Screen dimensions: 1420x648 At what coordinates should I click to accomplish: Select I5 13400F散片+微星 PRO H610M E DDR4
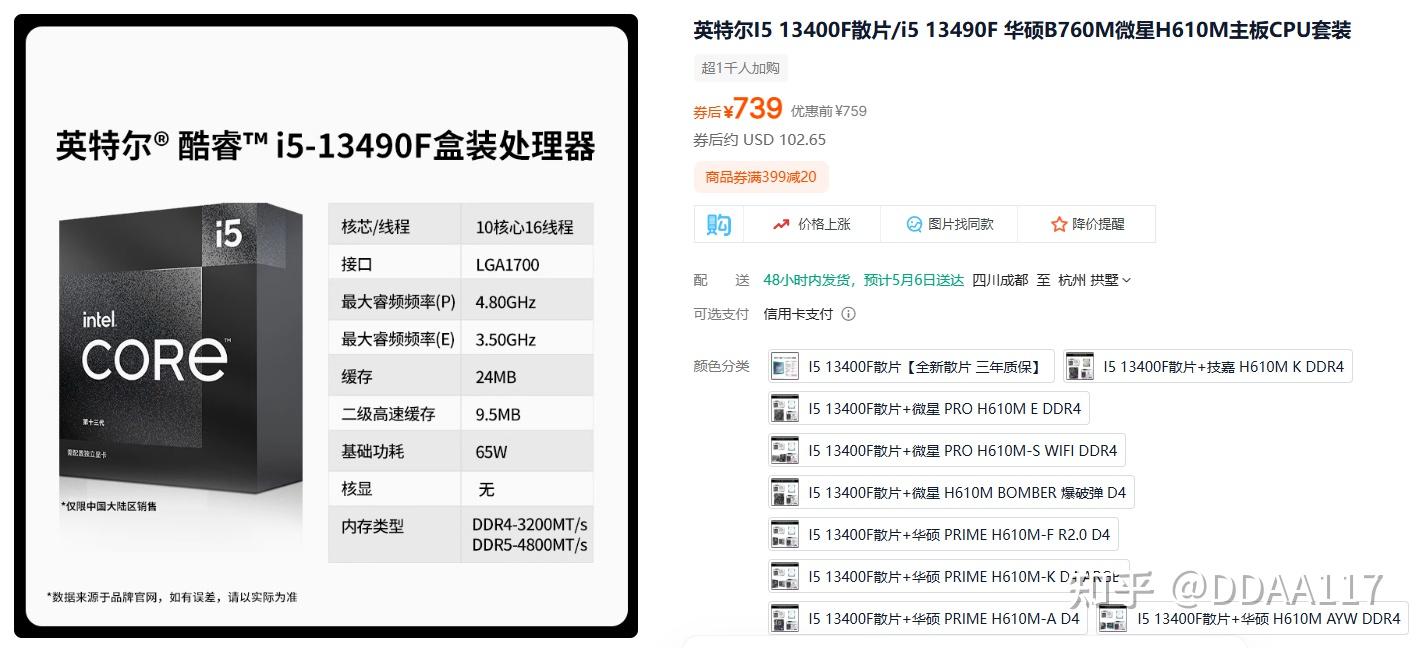pyautogui.click(x=929, y=408)
